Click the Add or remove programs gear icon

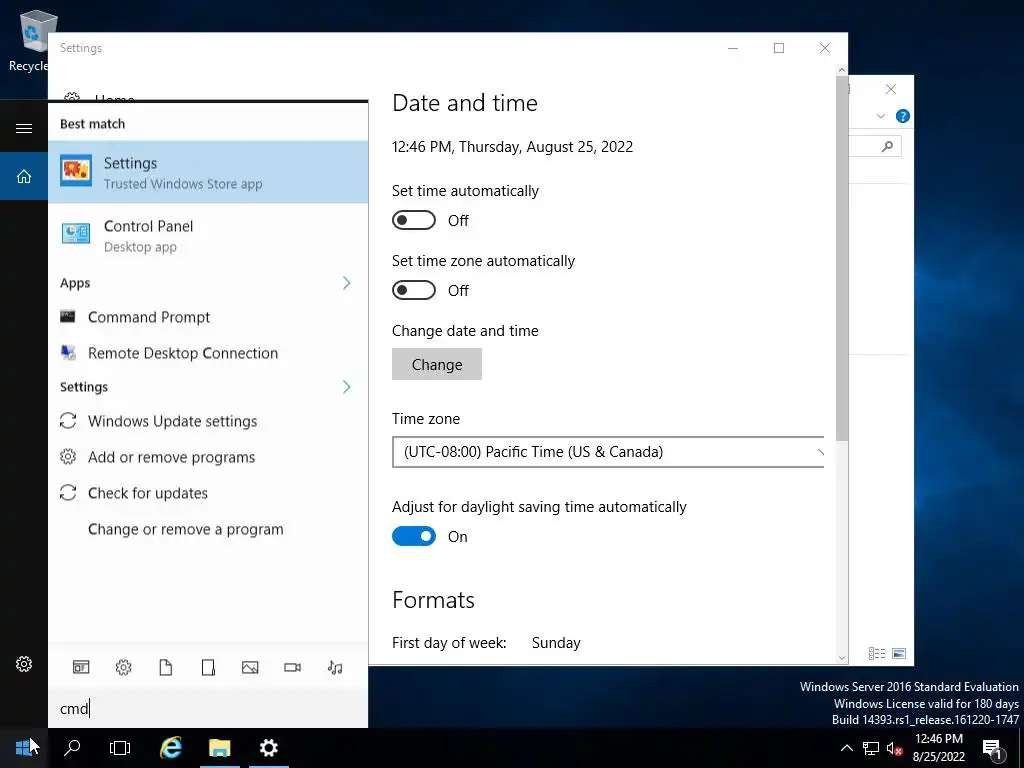(68, 456)
